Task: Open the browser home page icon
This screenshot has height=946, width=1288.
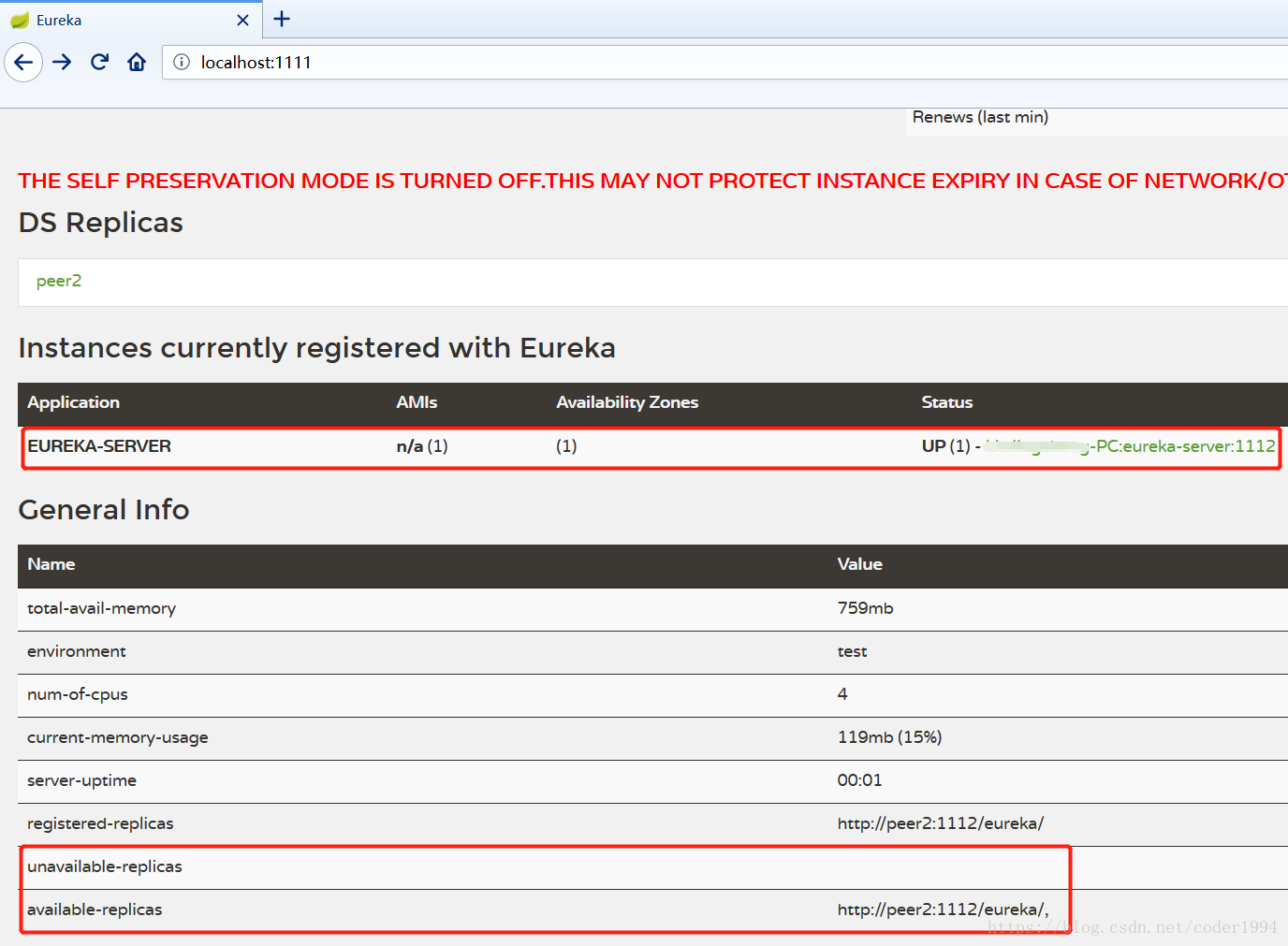Action: coord(137,63)
